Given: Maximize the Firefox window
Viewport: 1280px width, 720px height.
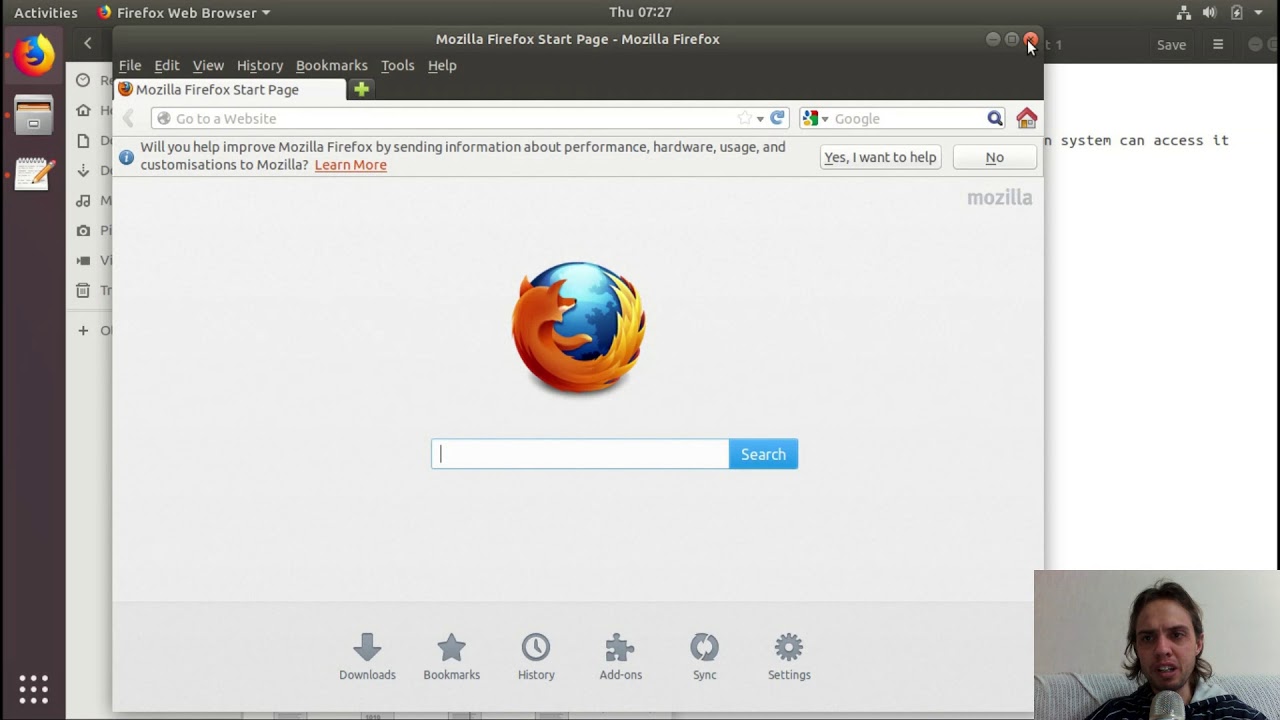Looking at the screenshot, I should (1012, 39).
